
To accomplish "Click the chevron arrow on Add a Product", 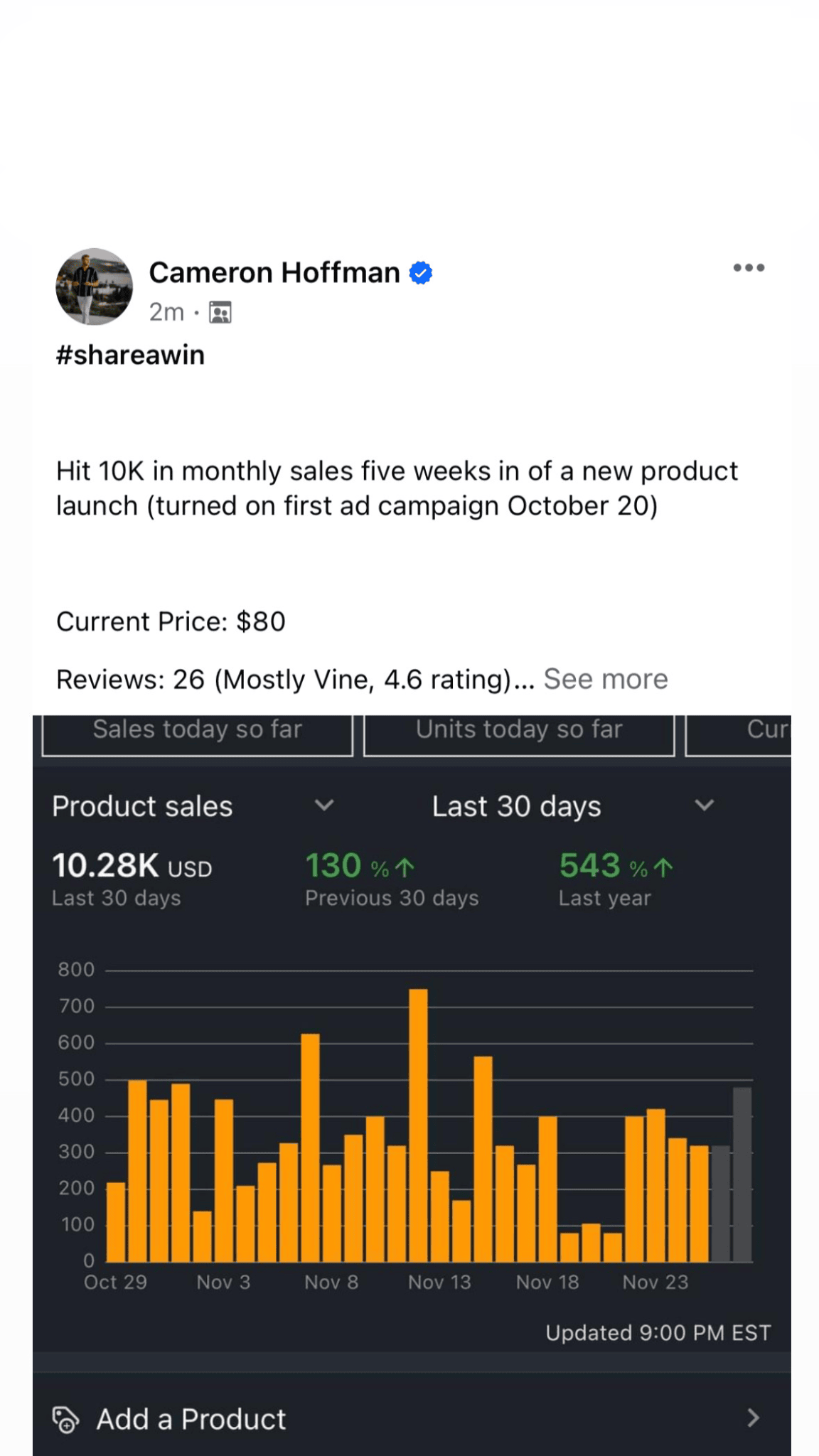I will (x=754, y=1418).
